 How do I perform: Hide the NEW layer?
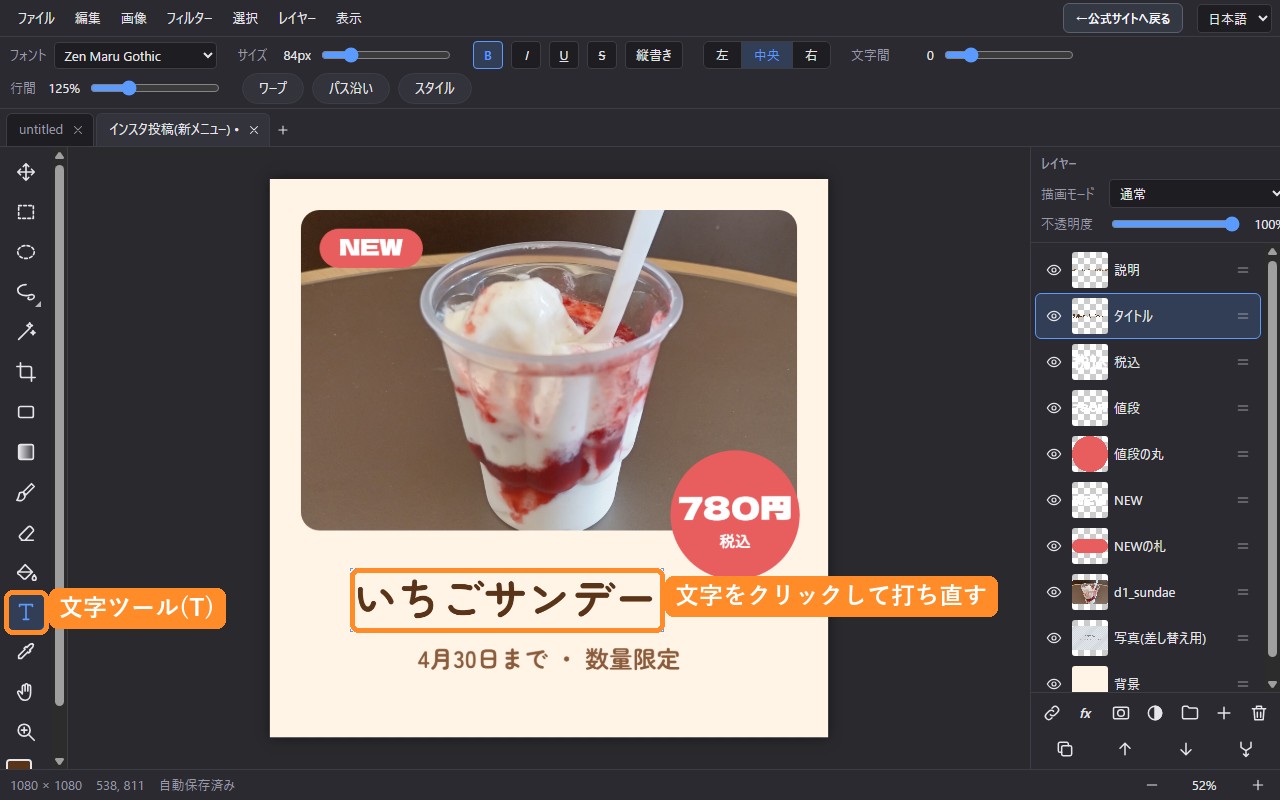click(1053, 500)
